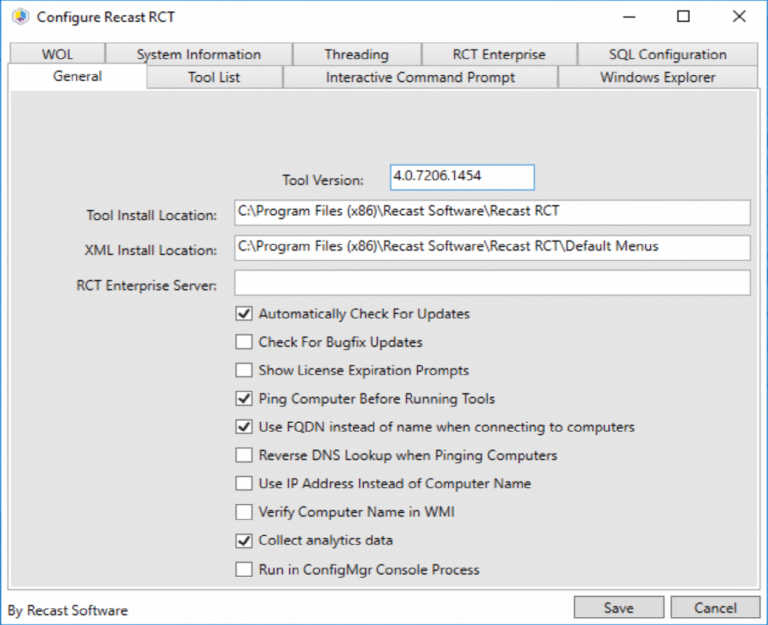768x625 pixels.
Task: Click the 'Tool Version:' label
Action: click(x=323, y=180)
